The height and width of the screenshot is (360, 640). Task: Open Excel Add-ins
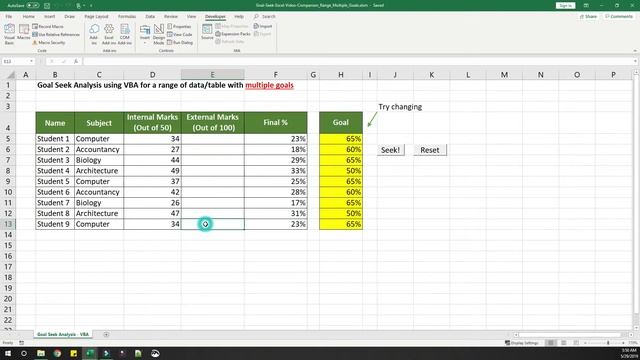click(109, 34)
